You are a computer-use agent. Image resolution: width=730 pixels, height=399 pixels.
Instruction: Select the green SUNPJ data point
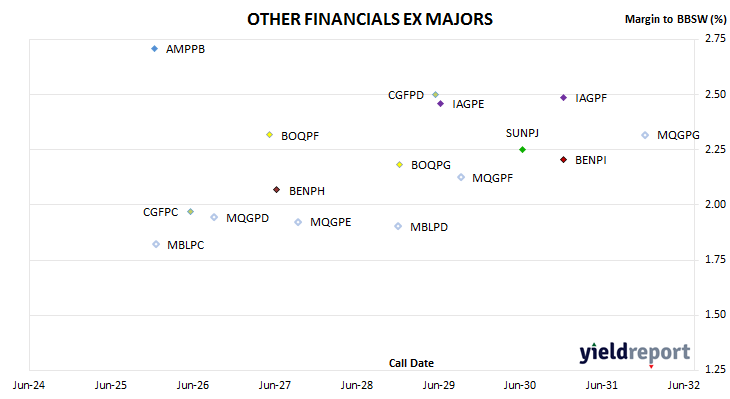[522, 149]
